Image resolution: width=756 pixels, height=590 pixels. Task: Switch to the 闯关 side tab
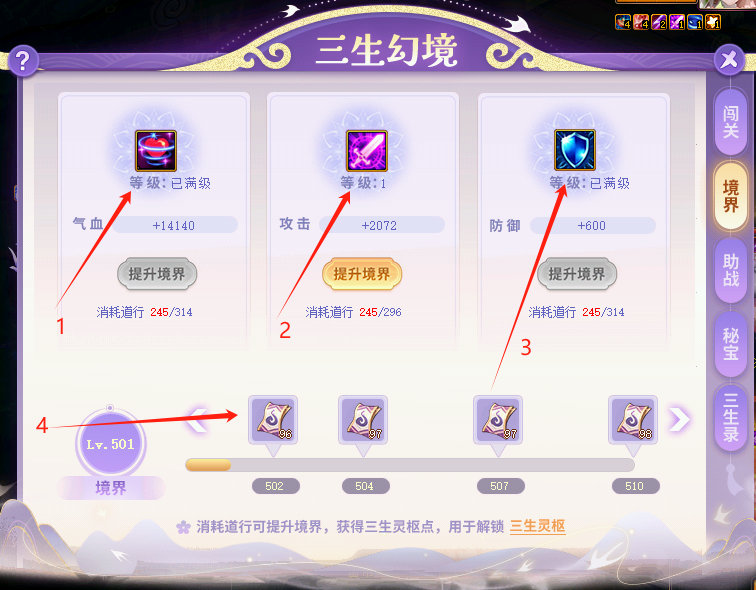pos(731,122)
